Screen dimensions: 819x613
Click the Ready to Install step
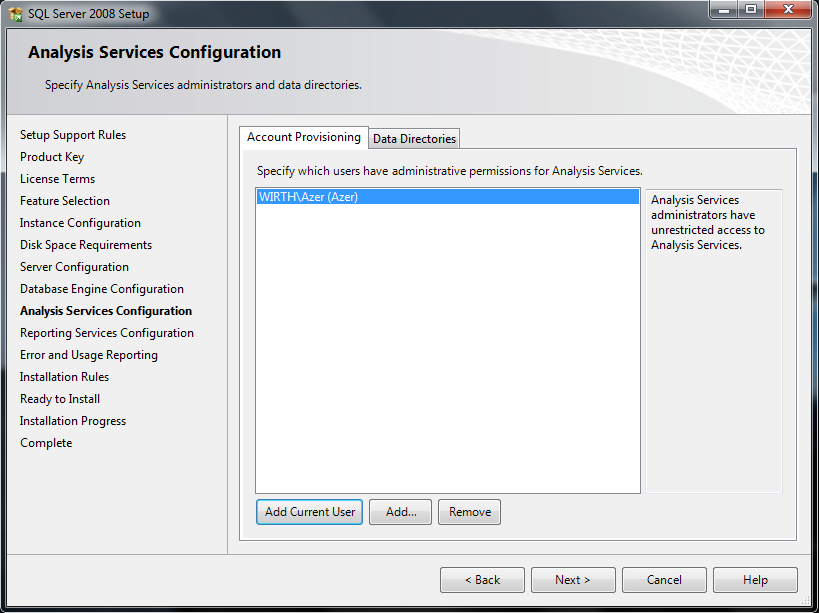pyautogui.click(x=60, y=399)
